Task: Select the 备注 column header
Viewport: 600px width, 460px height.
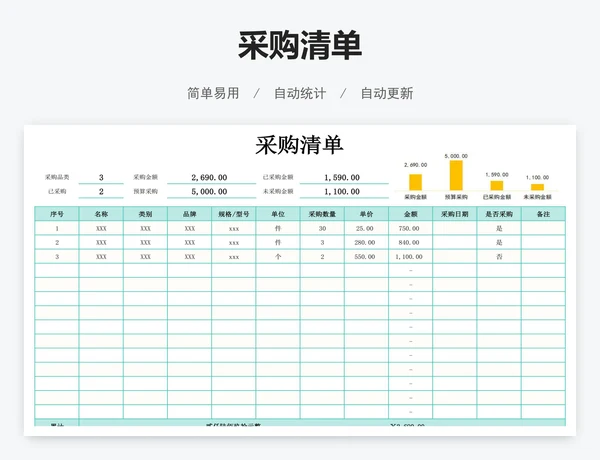Action: [543, 214]
